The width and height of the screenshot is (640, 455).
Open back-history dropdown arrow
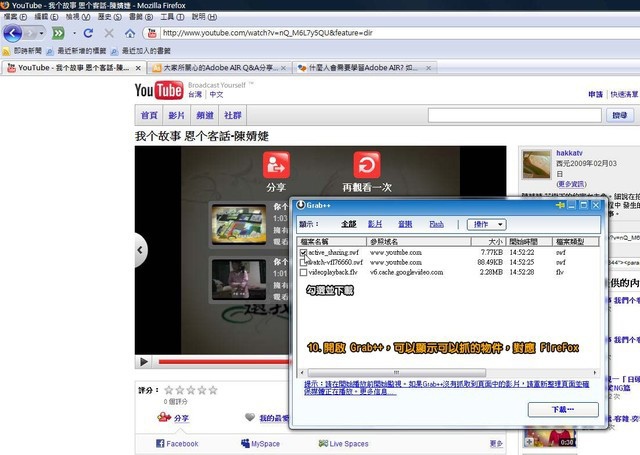pyautogui.click(x=41, y=33)
